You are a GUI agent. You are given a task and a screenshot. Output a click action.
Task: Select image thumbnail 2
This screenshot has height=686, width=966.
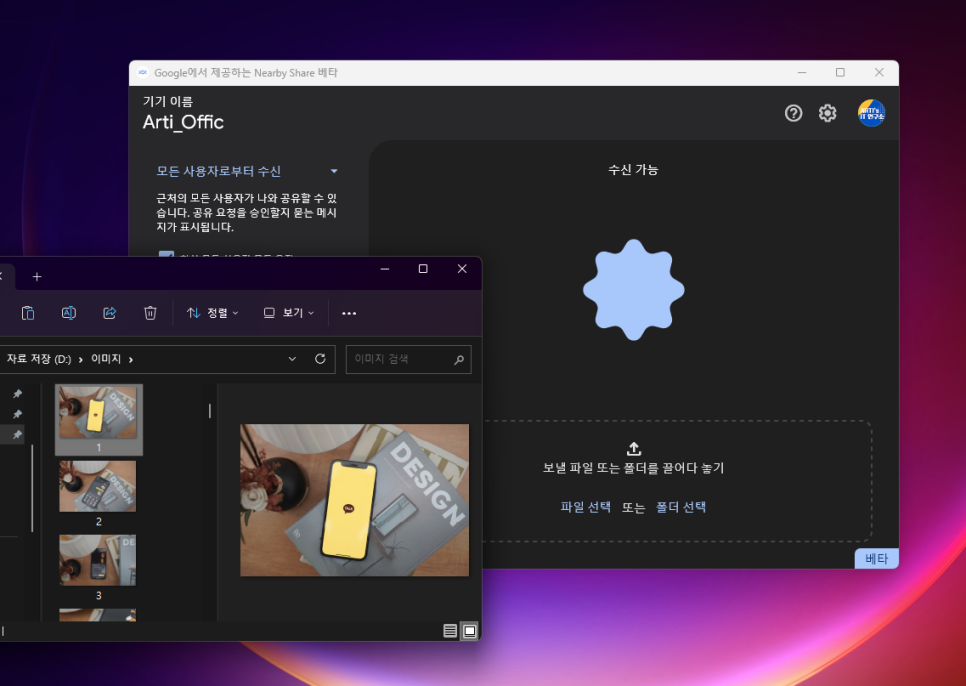click(99, 493)
